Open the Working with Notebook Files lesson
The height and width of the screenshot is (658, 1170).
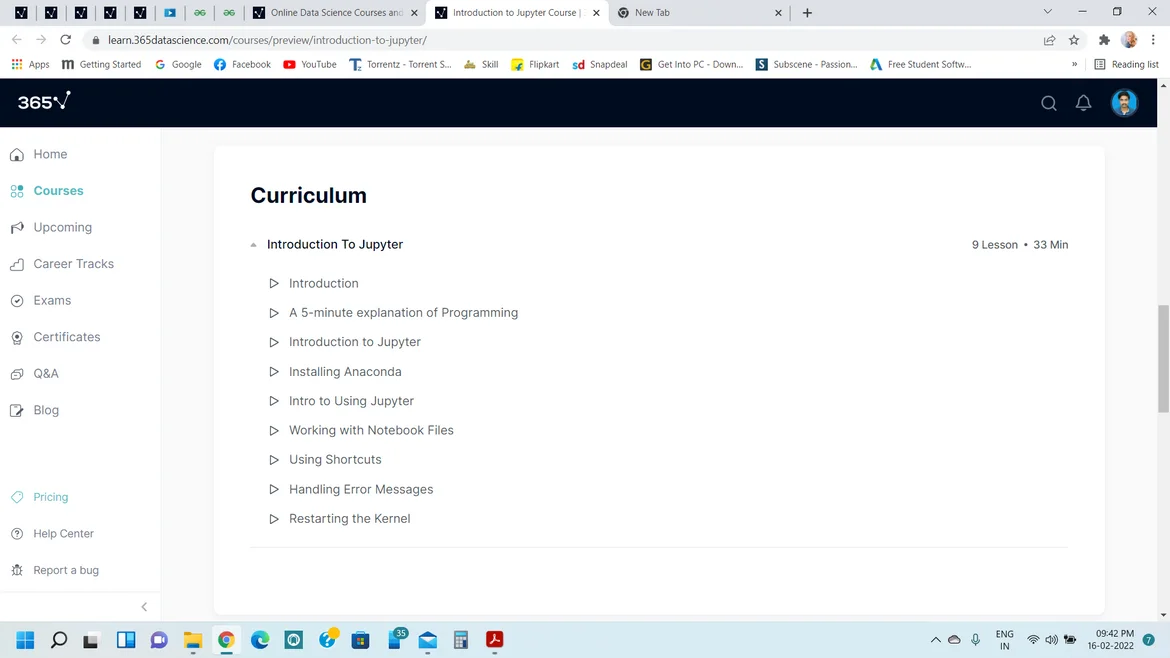tap(371, 430)
